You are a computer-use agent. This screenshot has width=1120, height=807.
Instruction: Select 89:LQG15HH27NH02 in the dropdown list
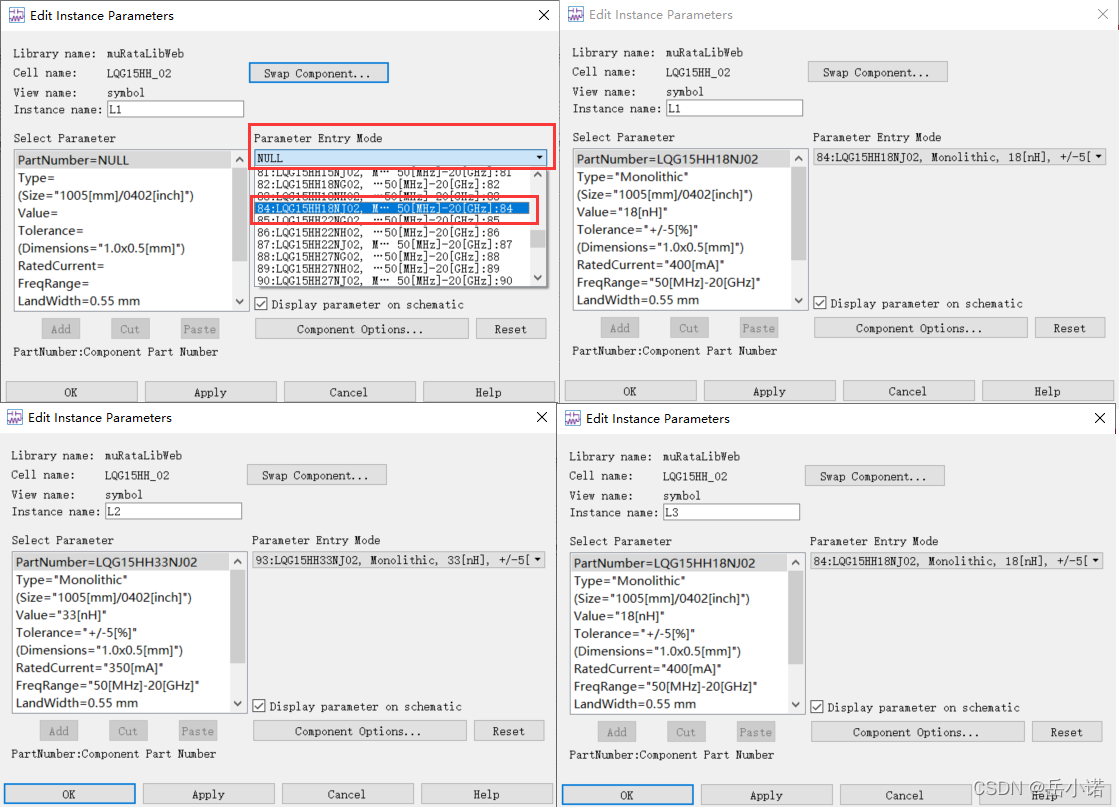coord(391,269)
